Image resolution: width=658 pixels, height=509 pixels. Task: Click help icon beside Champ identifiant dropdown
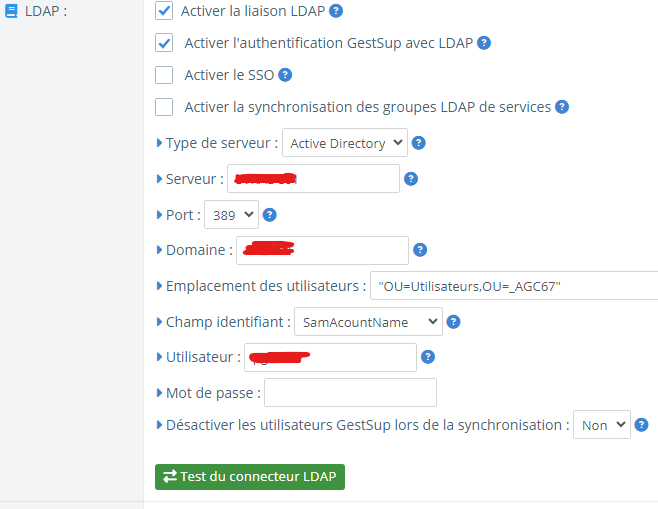[453, 322]
